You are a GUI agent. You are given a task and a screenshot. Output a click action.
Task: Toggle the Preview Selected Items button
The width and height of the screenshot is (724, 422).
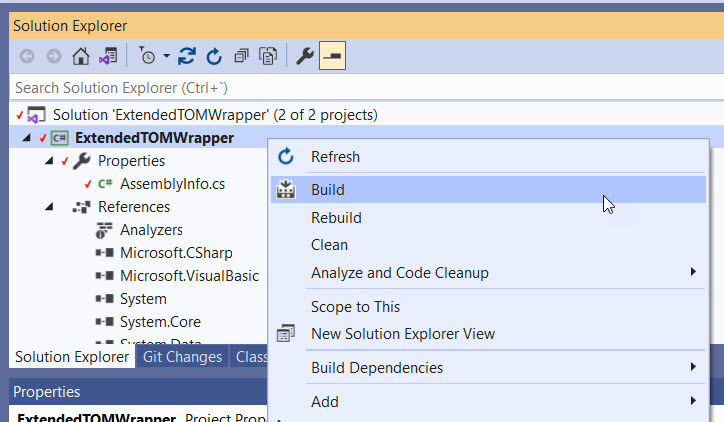332,57
